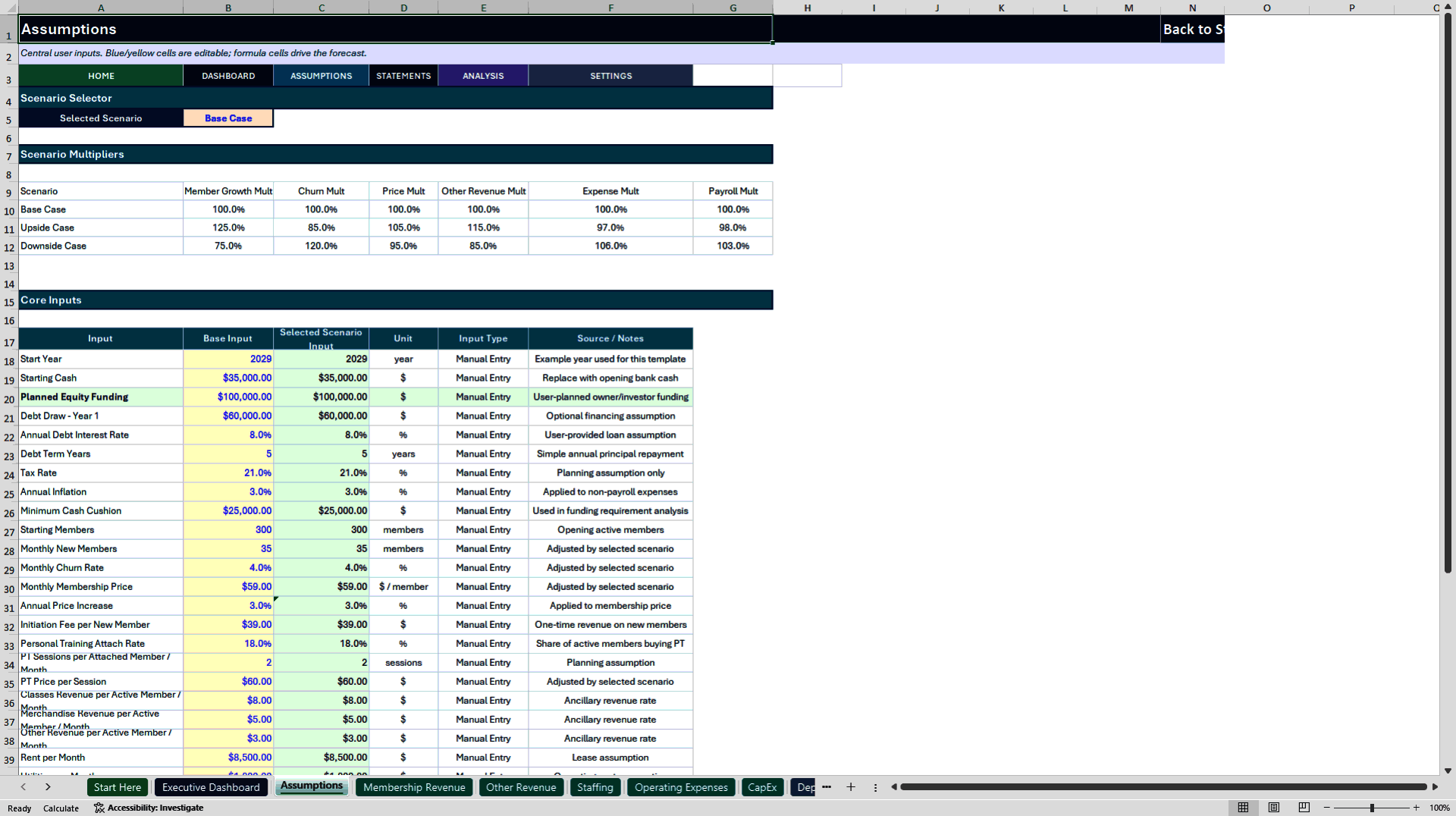Click the Calculate status bar button
Image resolution: width=1456 pixels, height=816 pixels.
click(61, 808)
